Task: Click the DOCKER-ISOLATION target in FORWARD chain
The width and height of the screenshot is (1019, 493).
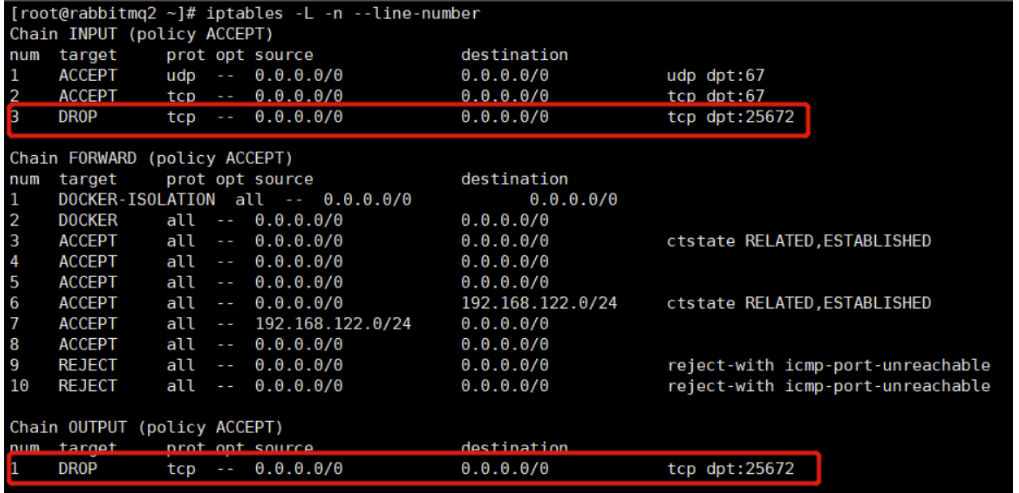Action: point(136,200)
